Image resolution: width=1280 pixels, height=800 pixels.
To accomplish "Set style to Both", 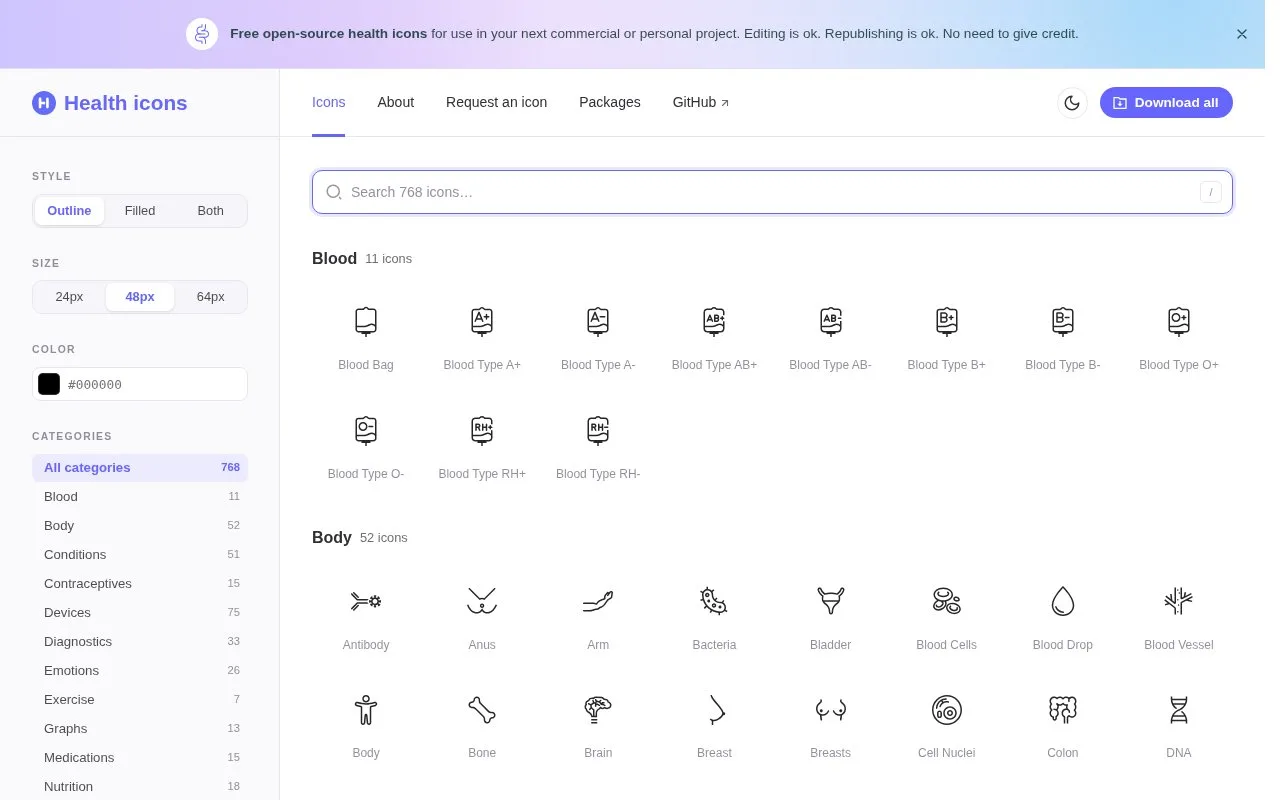I will click(211, 211).
